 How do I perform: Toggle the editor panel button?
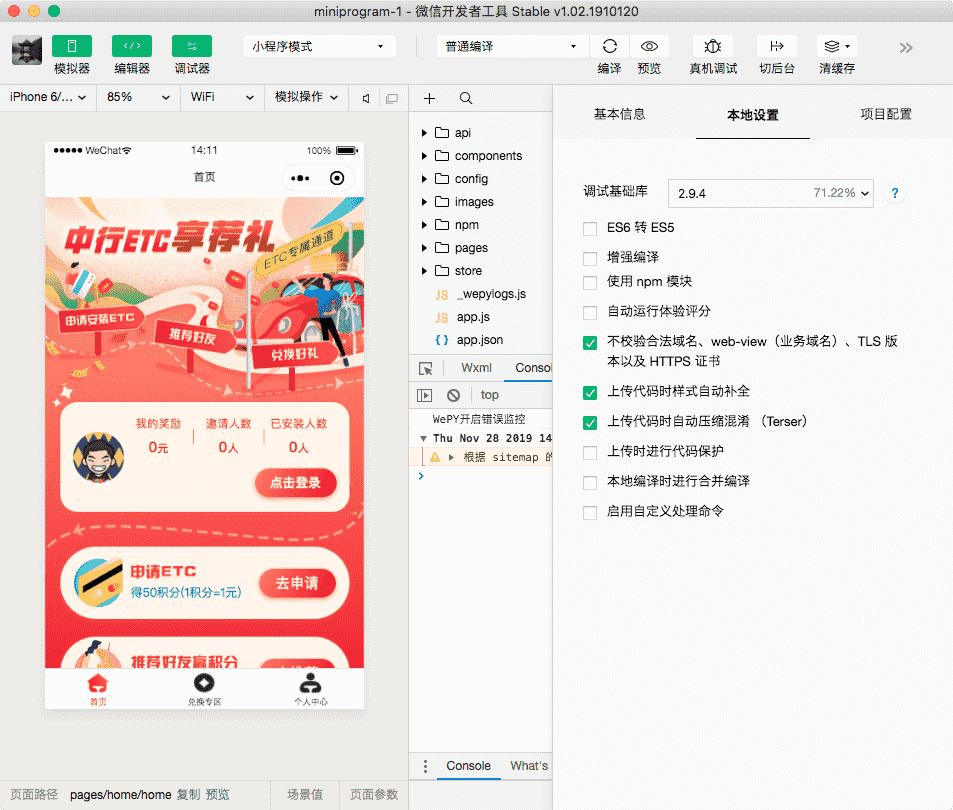pyautogui.click(x=132, y=47)
